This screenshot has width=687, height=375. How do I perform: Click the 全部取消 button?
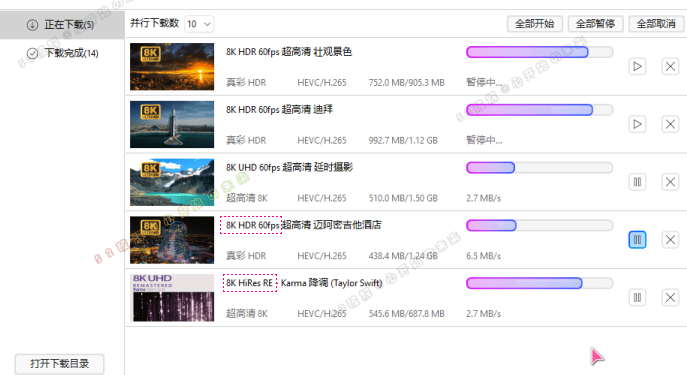(656, 24)
